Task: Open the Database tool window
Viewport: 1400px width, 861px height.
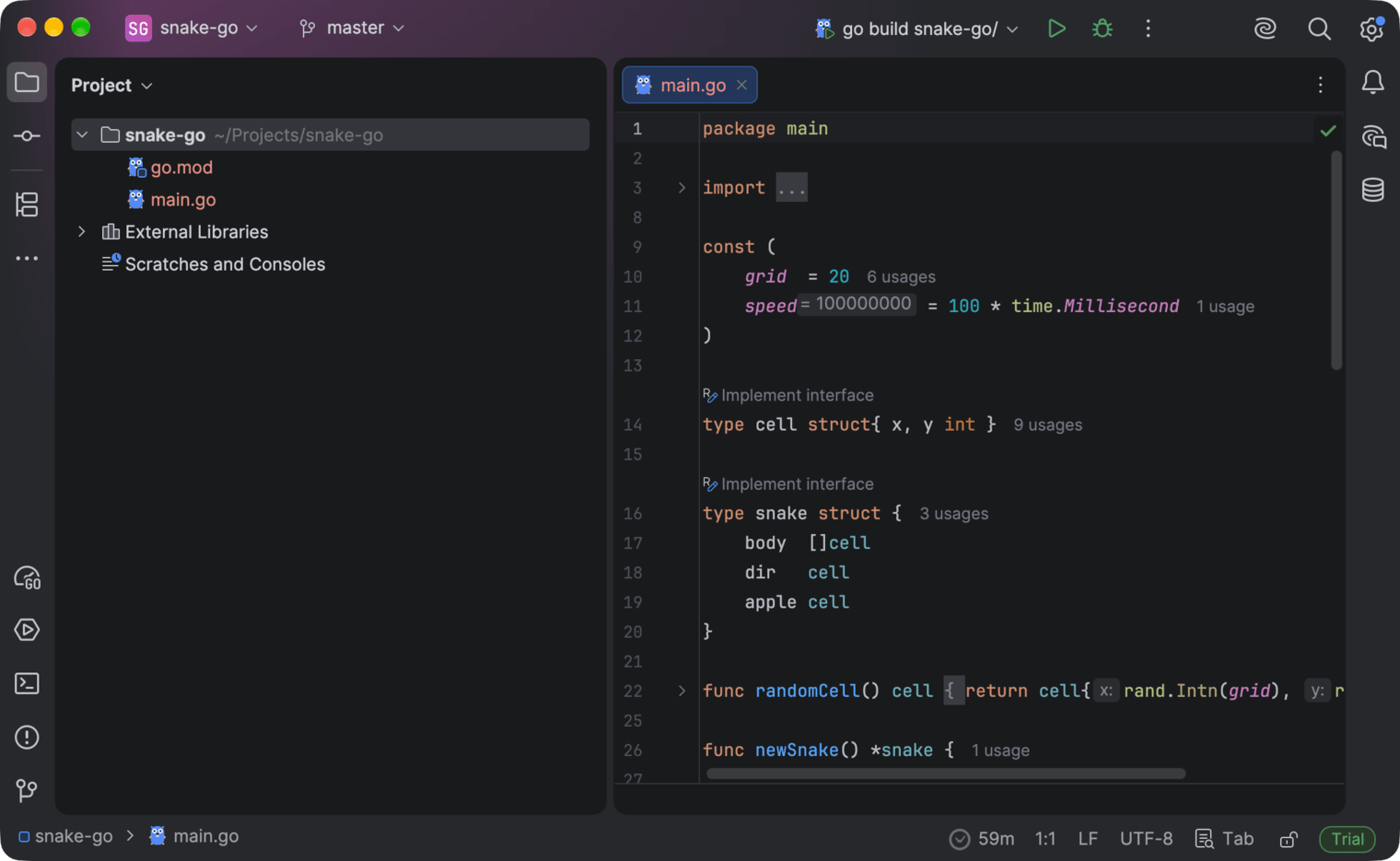Action: [1372, 190]
